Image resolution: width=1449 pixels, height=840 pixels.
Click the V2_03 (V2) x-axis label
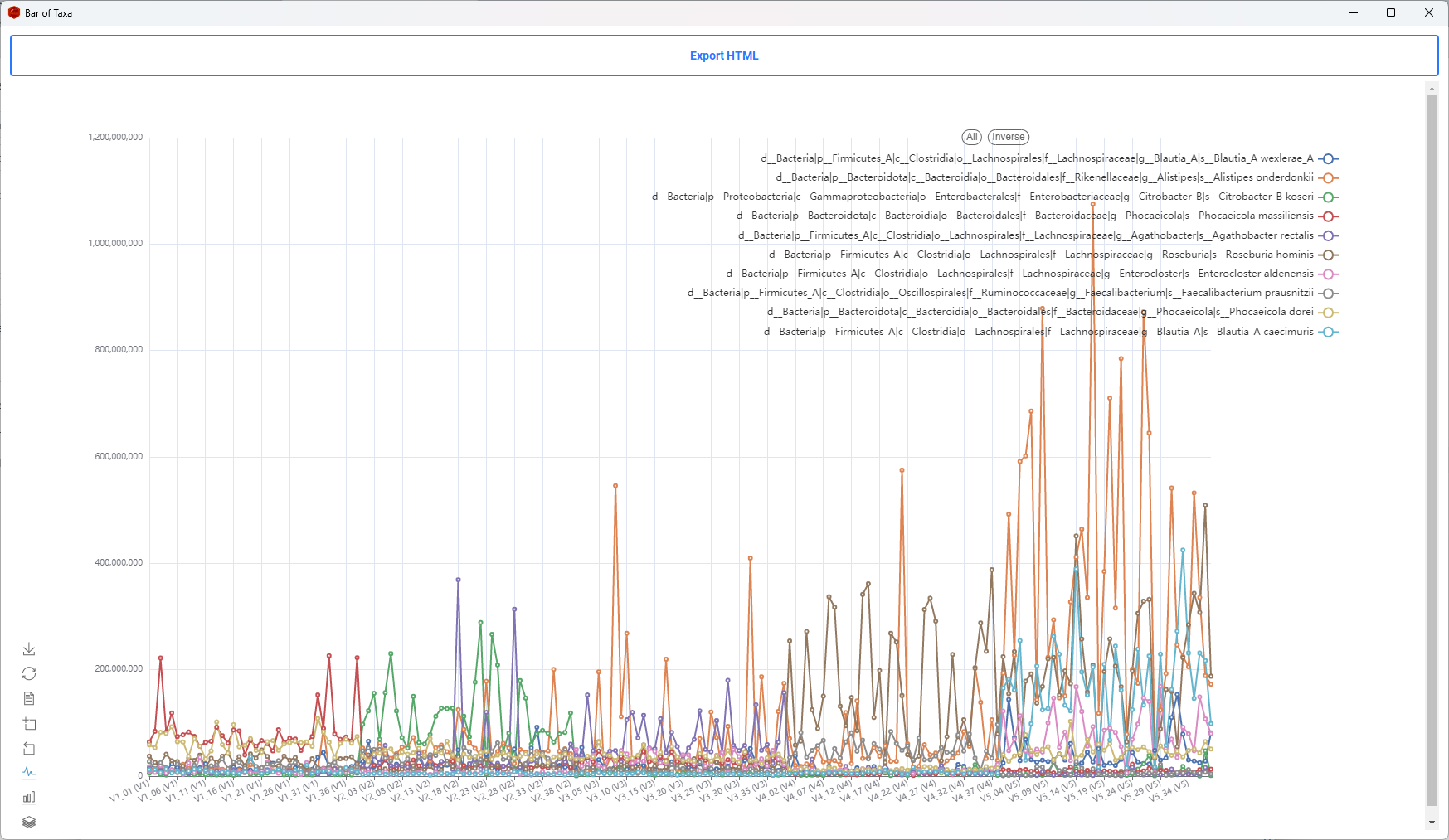pos(355,790)
